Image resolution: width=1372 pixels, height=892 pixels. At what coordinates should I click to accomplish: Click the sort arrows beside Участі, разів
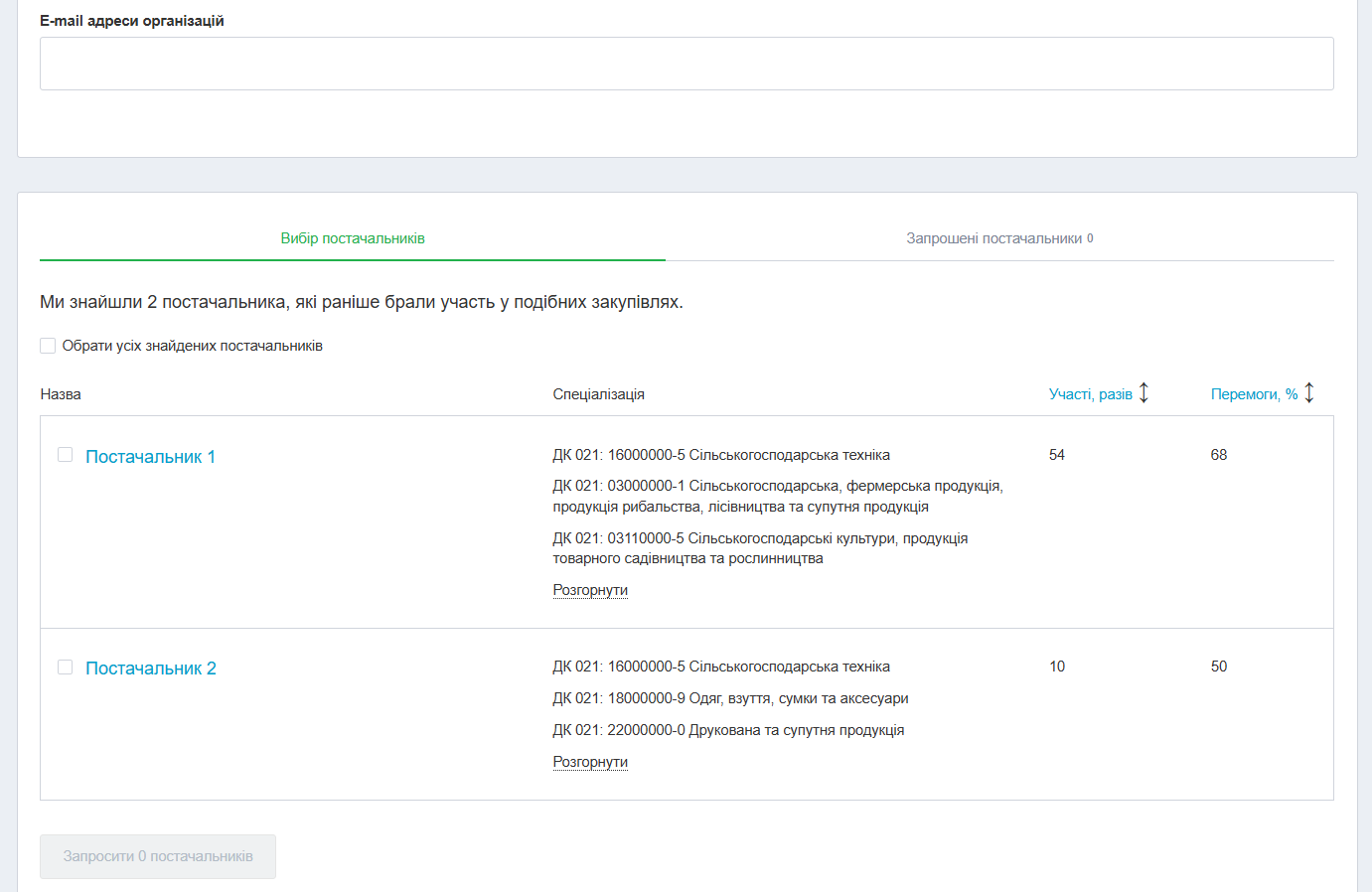coord(1143,393)
